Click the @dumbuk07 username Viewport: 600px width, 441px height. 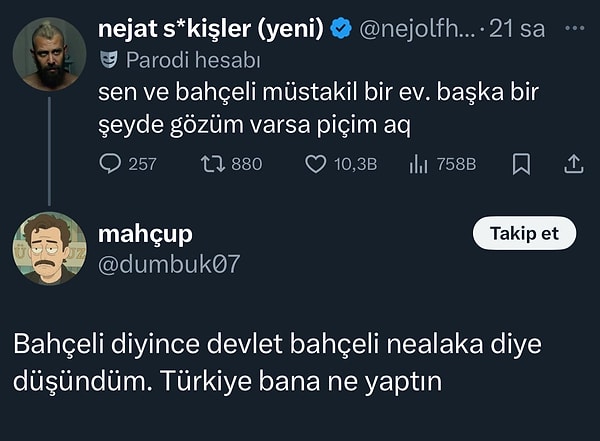pos(170,263)
